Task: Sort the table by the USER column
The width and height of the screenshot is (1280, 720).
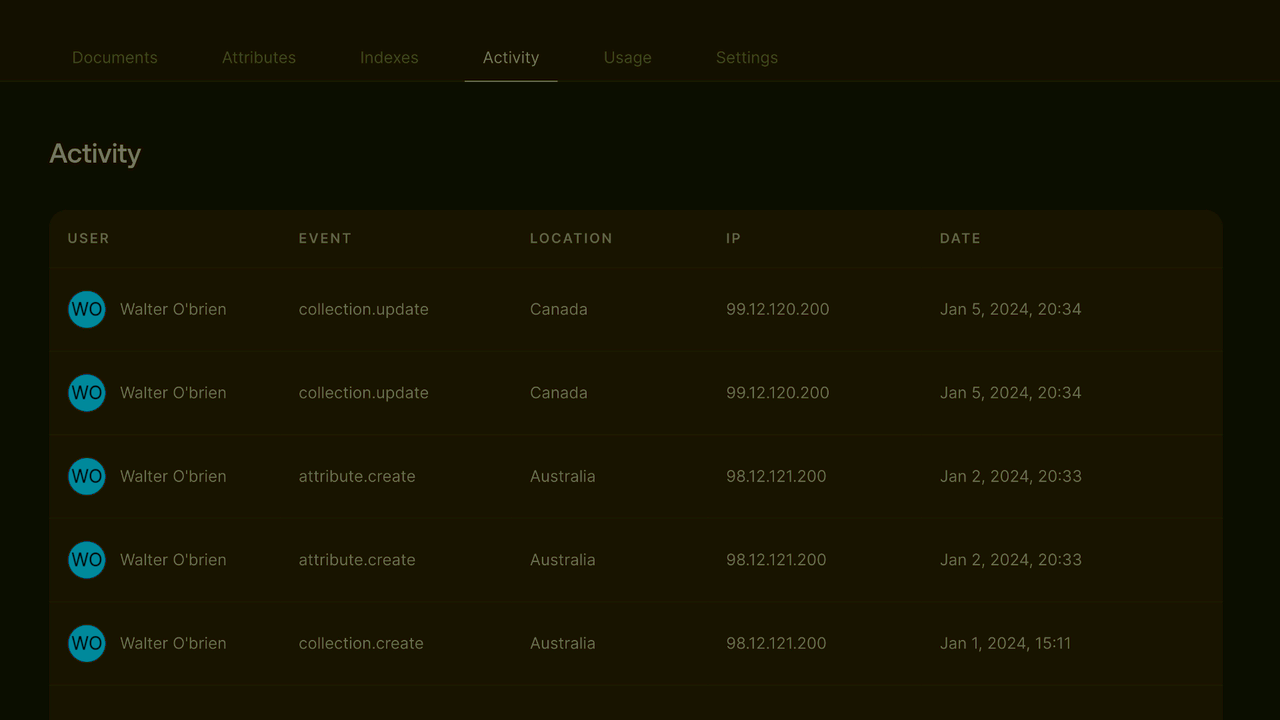Action: coord(88,238)
